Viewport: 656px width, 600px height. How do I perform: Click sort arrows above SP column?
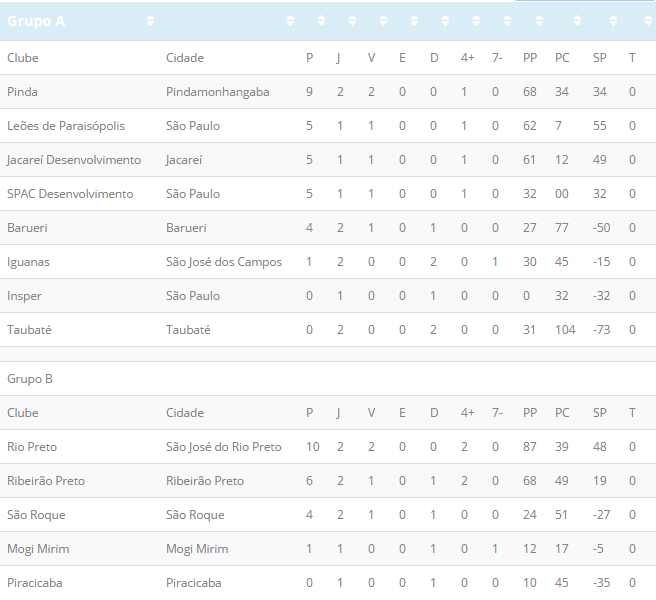(x=613, y=21)
